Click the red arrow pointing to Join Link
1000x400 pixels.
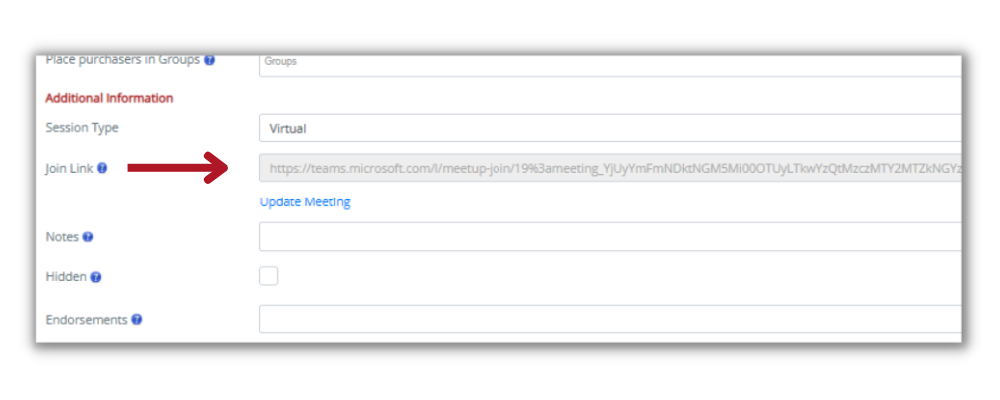click(x=179, y=168)
